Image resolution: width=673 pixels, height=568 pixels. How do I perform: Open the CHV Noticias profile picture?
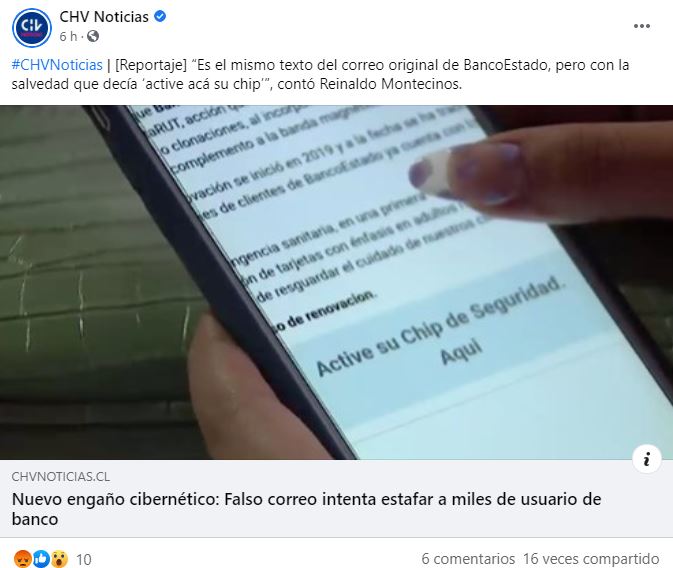[x=32, y=27]
